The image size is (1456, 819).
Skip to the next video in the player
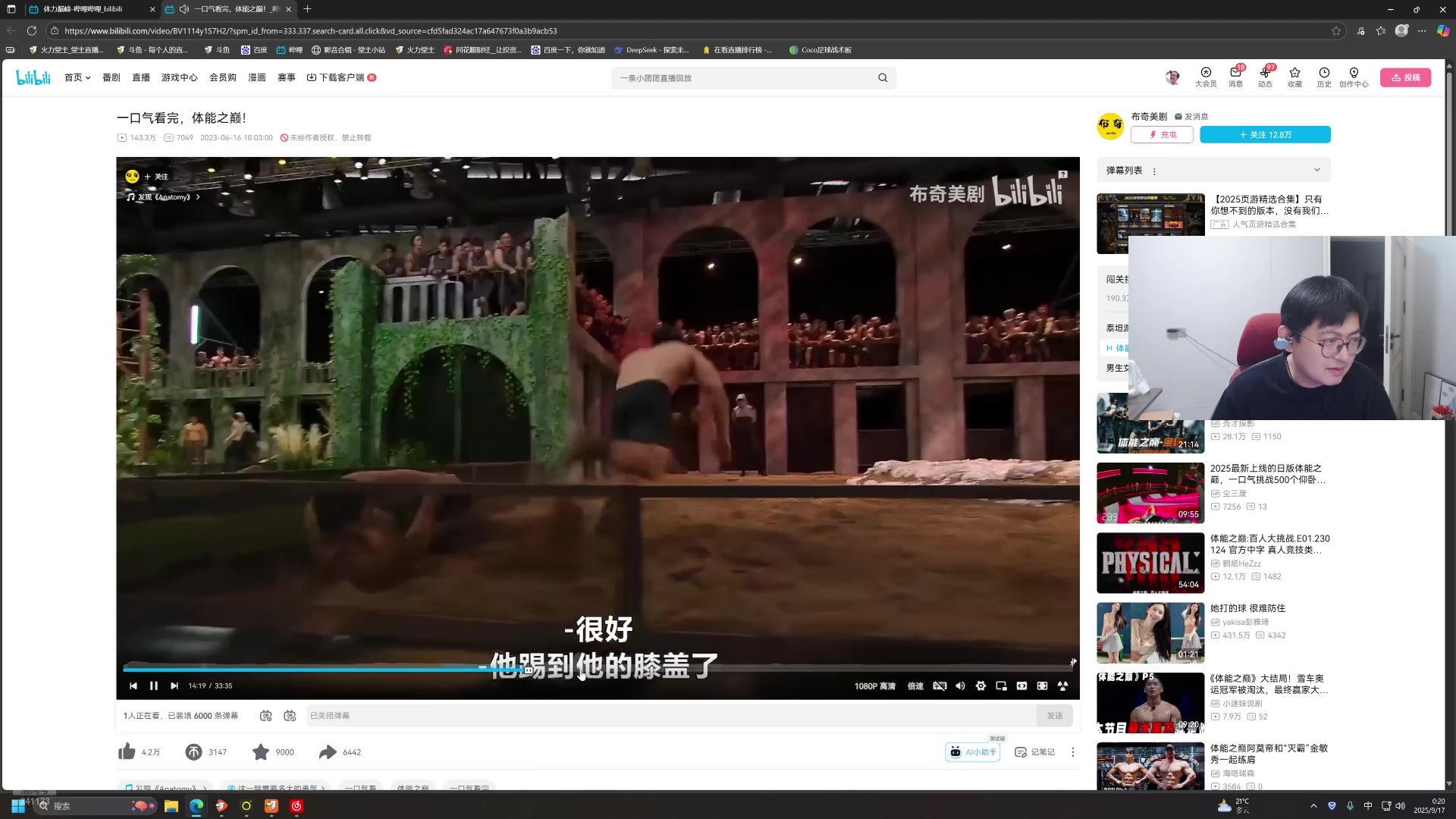tap(174, 686)
